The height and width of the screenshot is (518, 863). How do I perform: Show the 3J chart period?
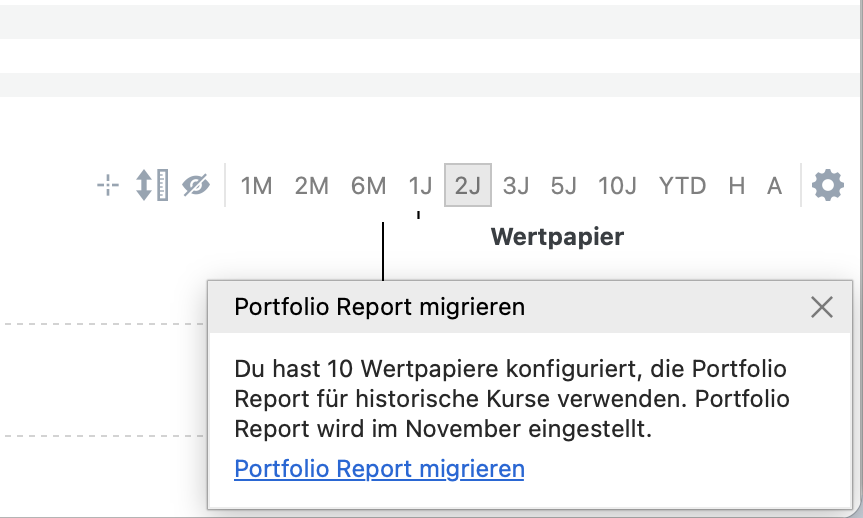click(516, 186)
